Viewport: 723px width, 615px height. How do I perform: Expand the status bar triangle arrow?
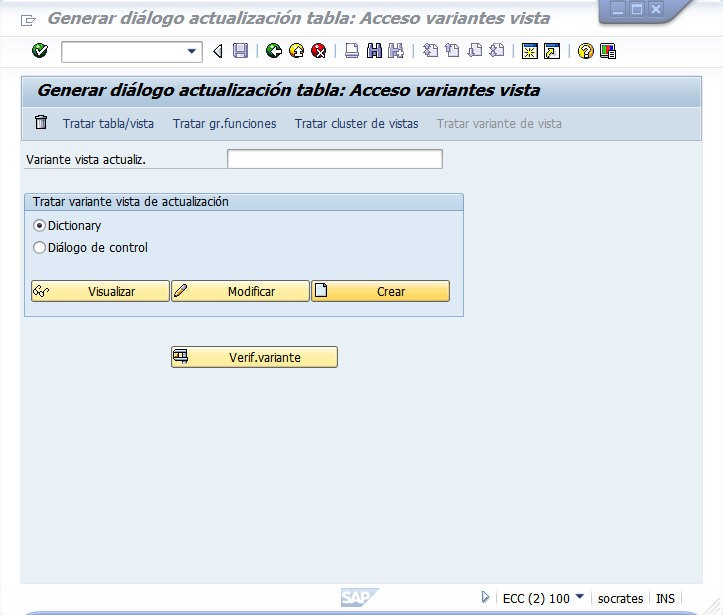(x=486, y=597)
